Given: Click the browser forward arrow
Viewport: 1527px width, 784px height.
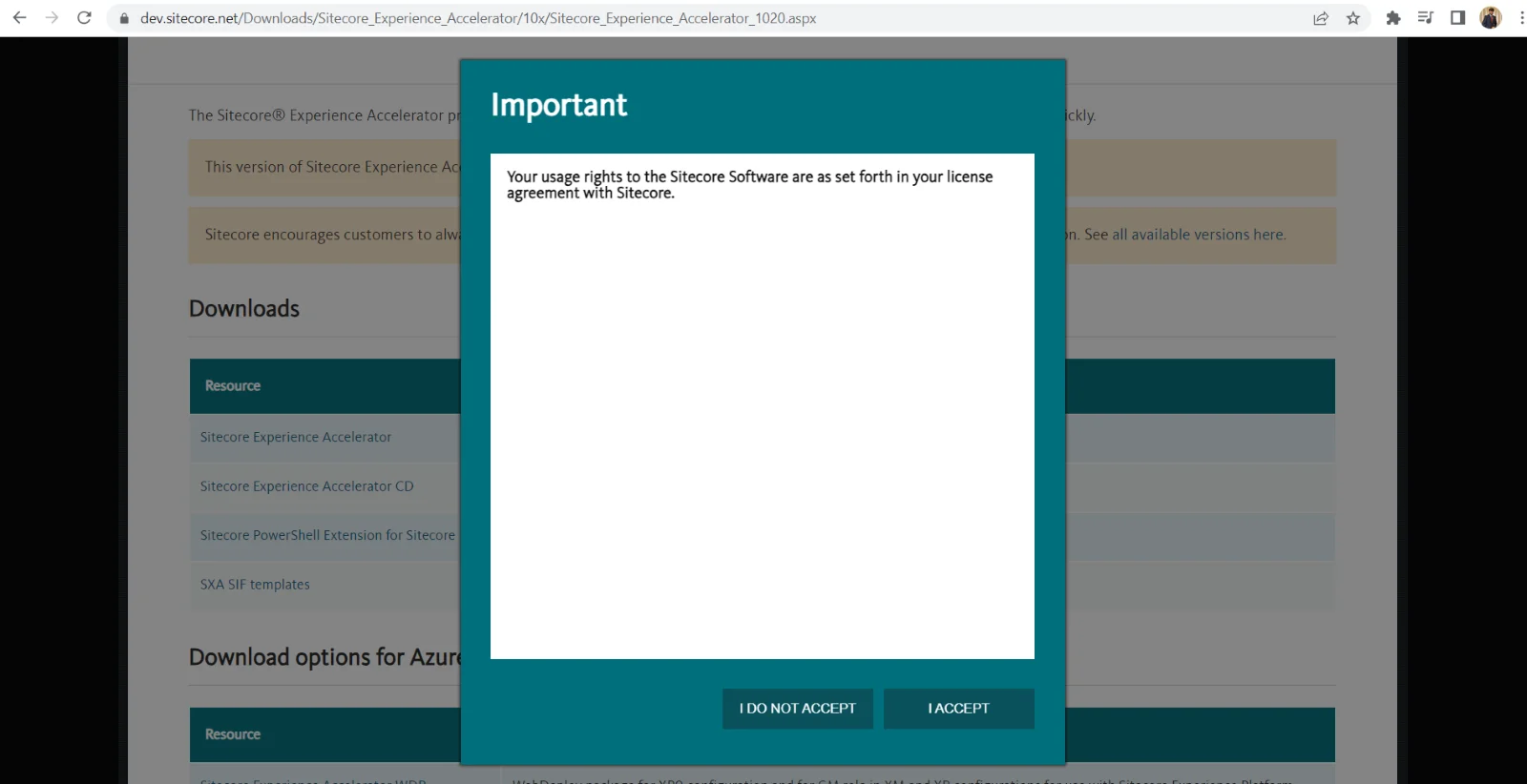Looking at the screenshot, I should 52,18.
